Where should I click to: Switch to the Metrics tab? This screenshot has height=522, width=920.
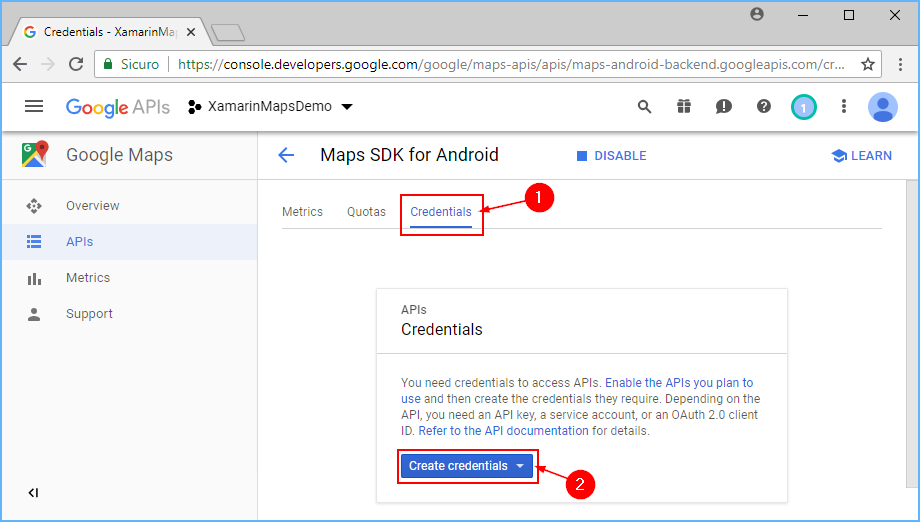[x=302, y=212]
